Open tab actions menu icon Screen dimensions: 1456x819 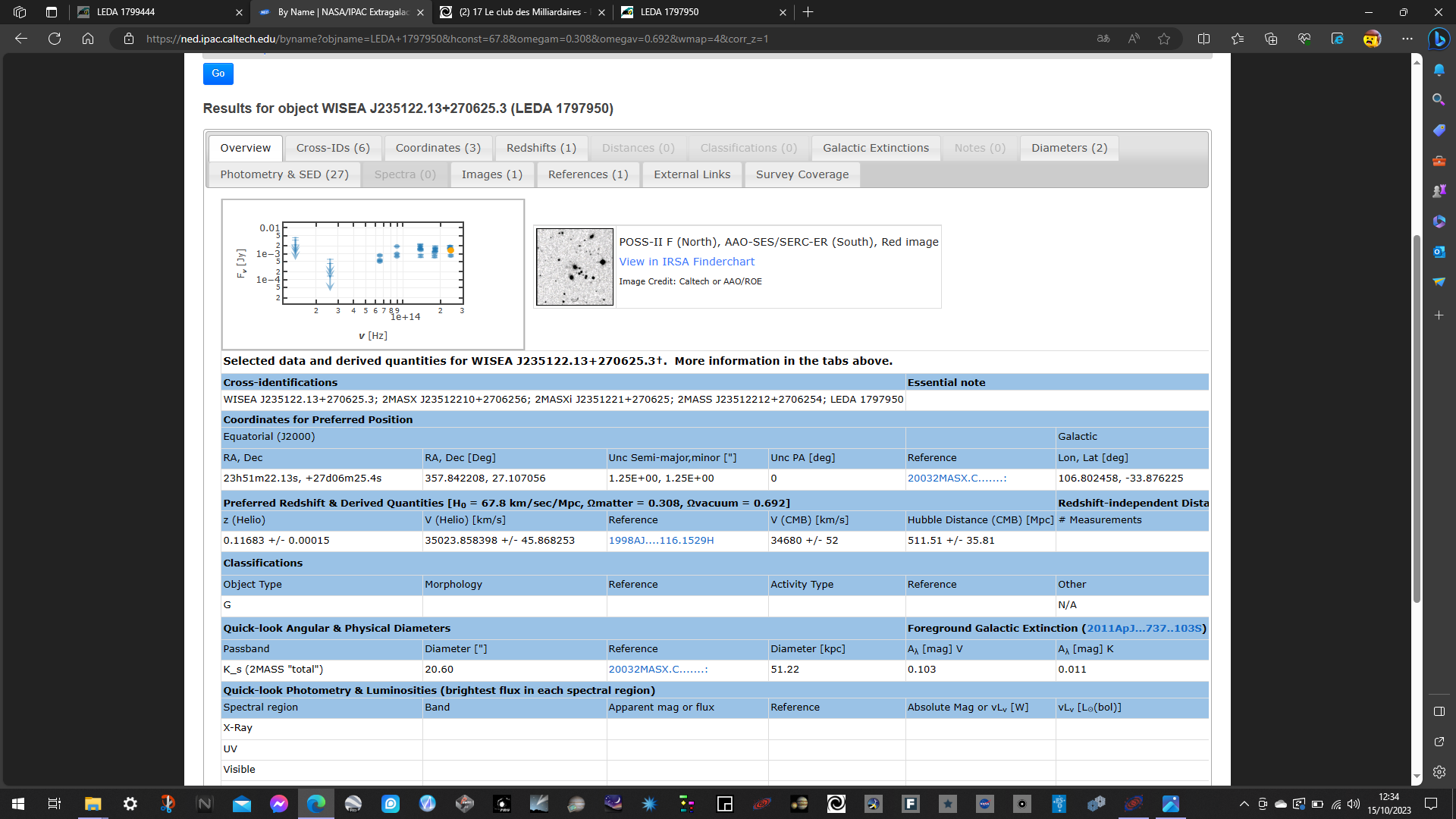tap(52, 12)
